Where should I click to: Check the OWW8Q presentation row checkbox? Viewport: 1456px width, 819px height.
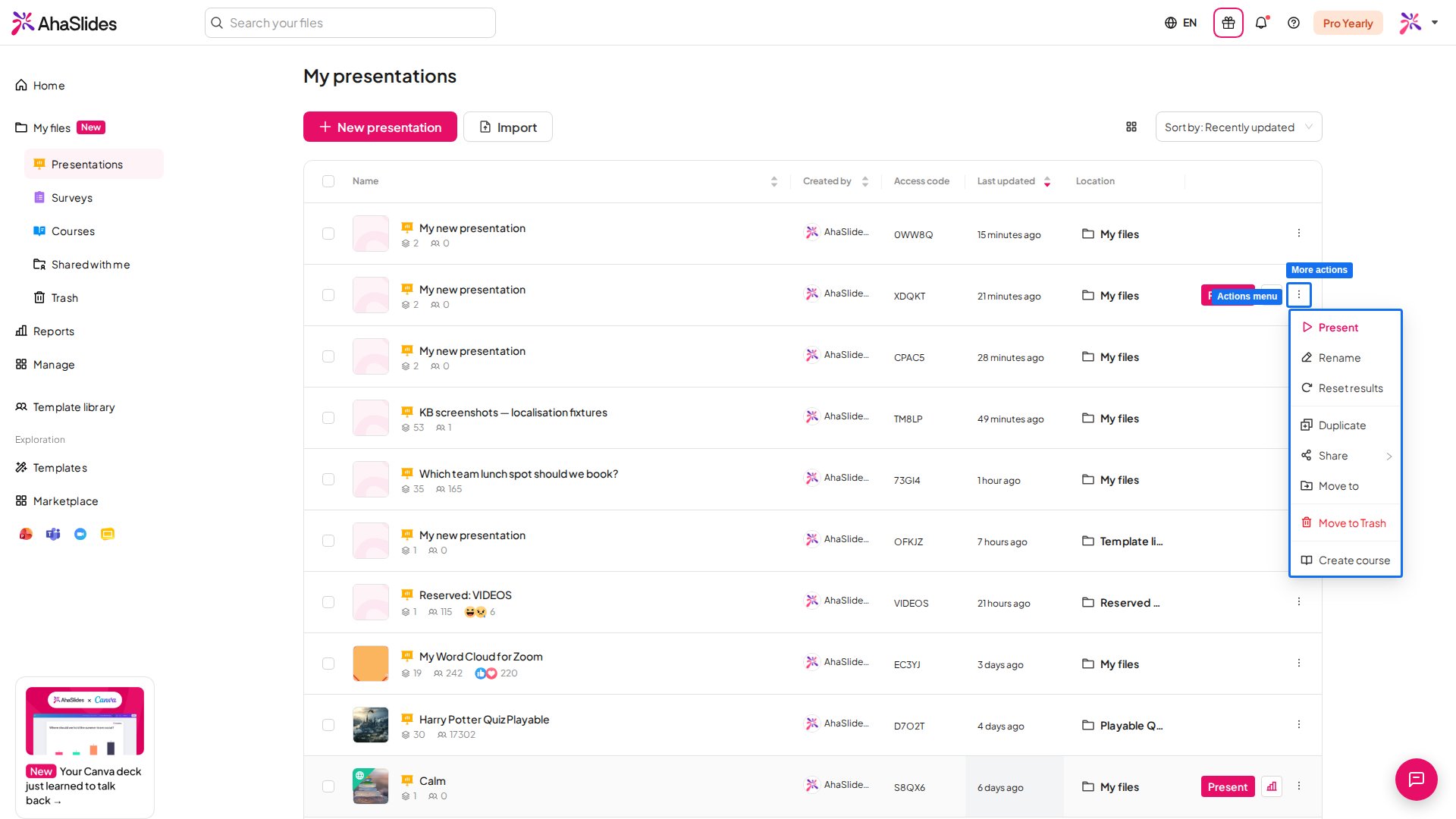point(328,234)
